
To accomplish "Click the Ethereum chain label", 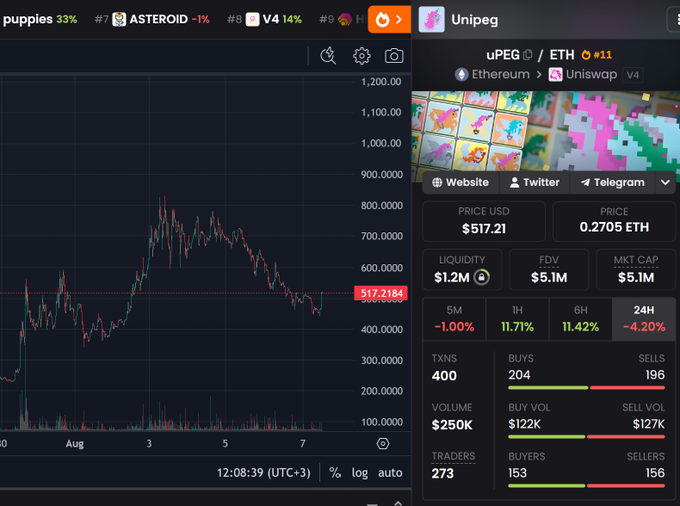I will (500, 75).
